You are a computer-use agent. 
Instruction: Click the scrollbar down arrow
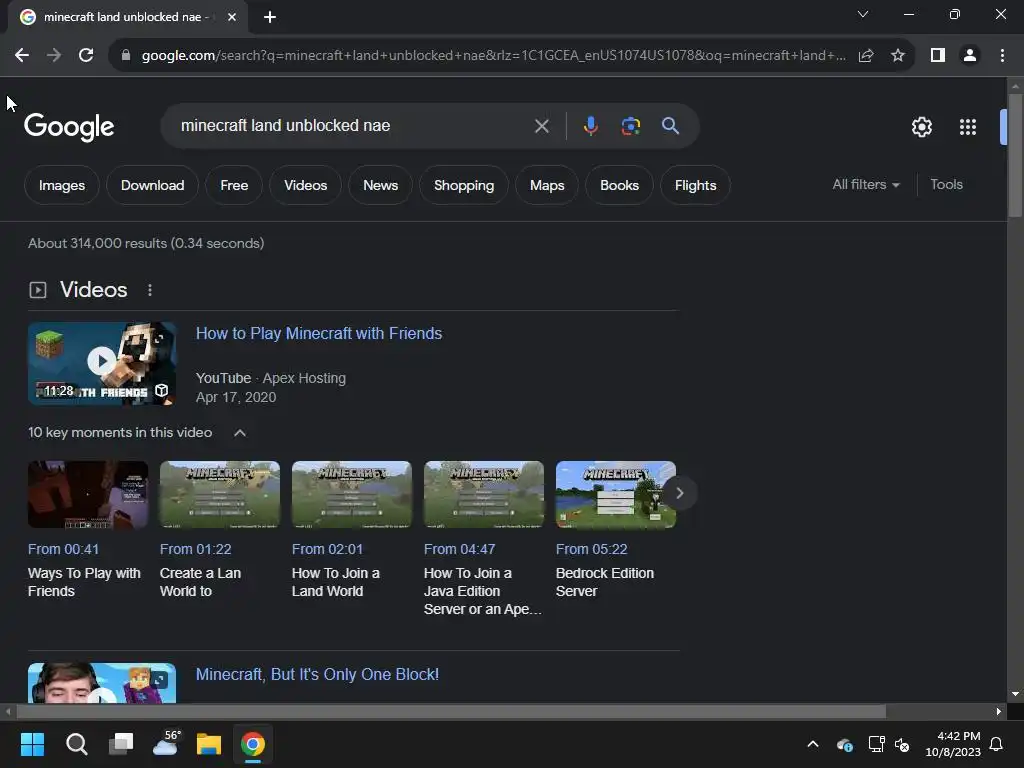1015,694
